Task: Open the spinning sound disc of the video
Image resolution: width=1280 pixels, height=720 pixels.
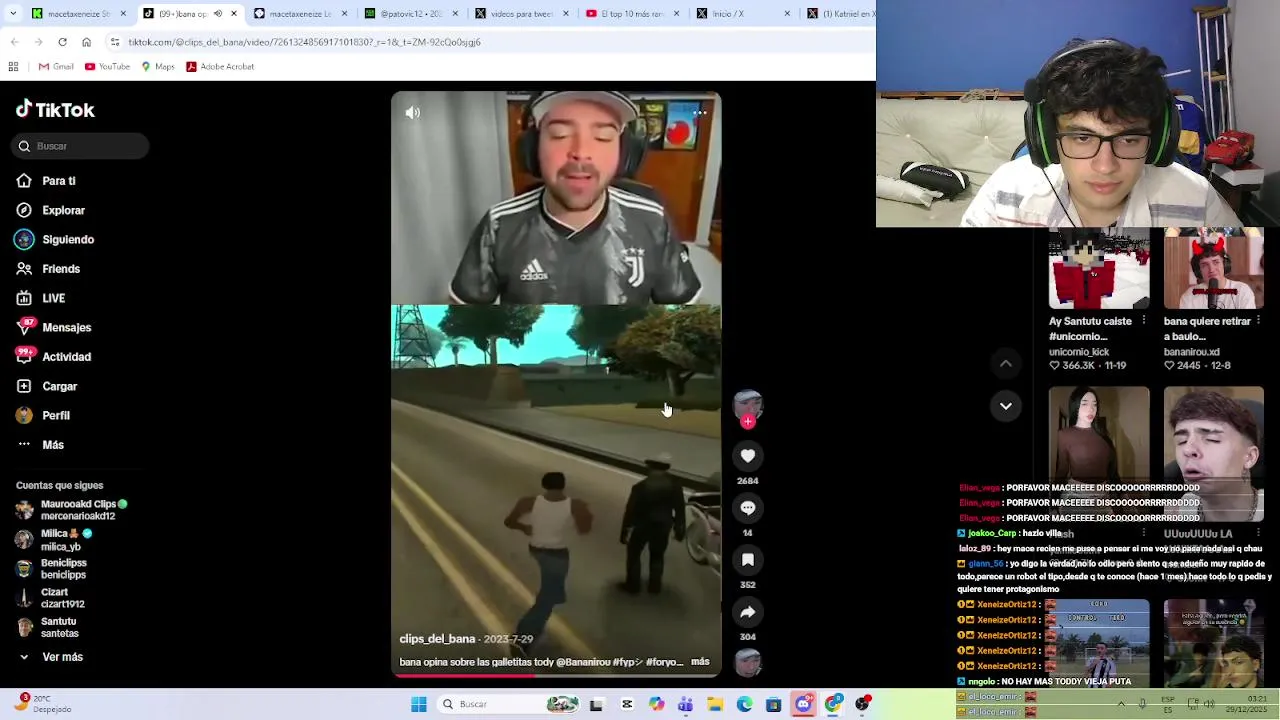Action: pos(747,662)
